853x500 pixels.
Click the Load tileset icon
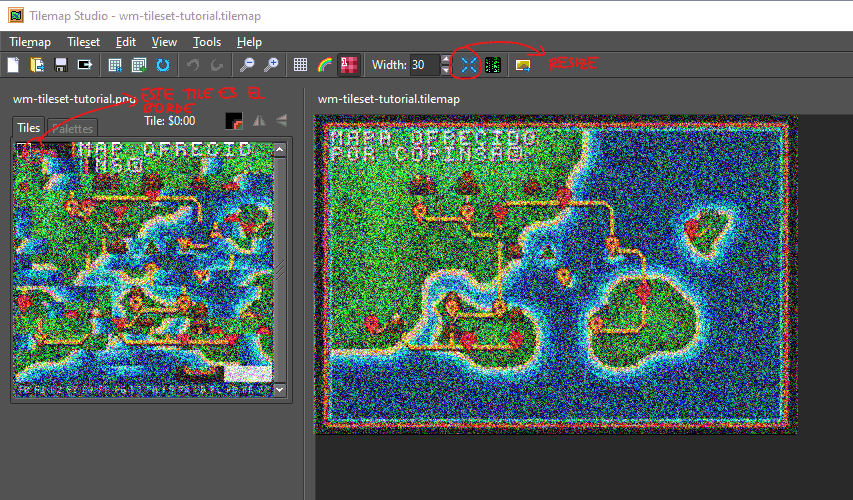point(115,65)
